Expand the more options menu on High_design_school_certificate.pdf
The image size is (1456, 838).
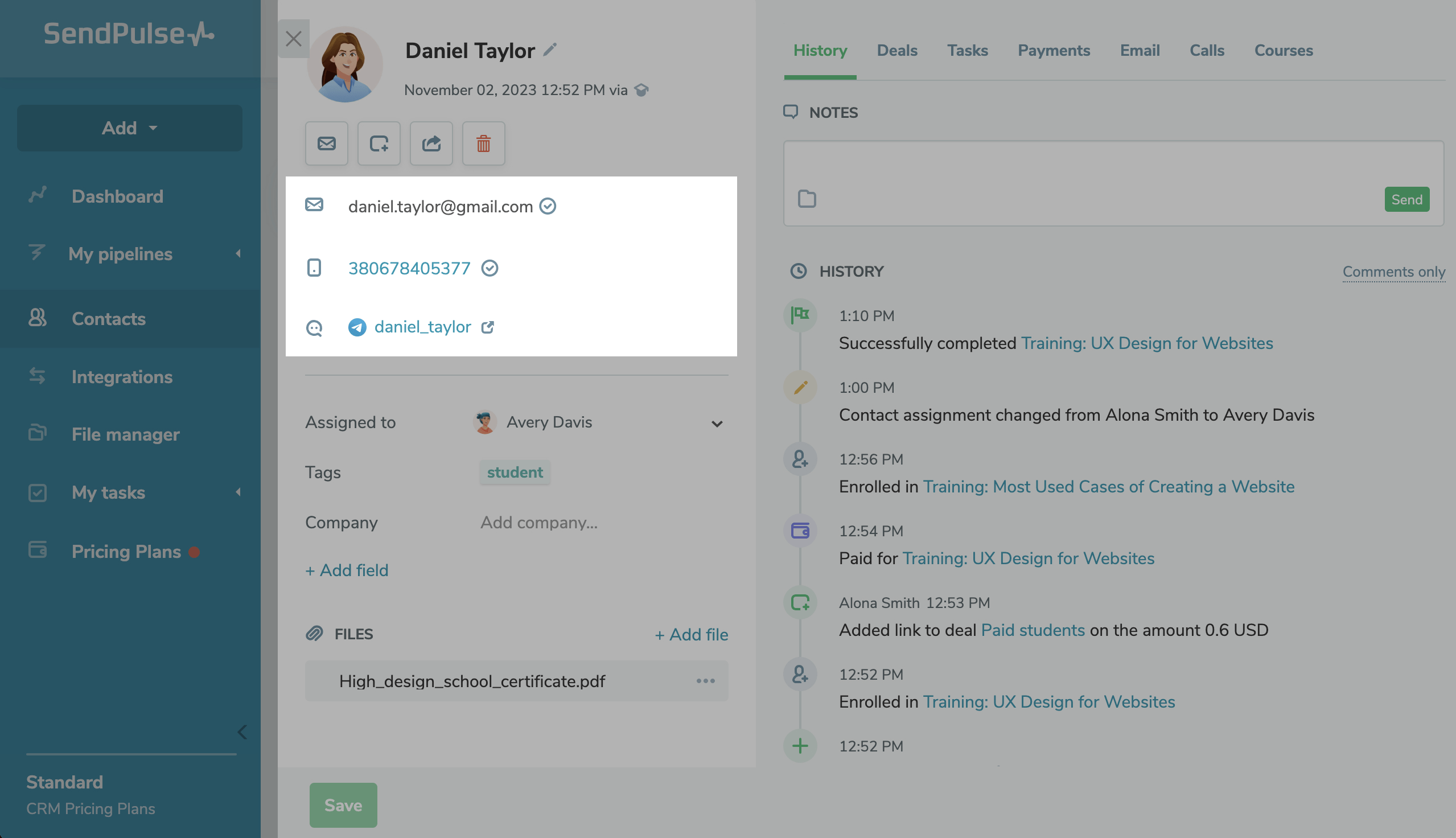705,681
